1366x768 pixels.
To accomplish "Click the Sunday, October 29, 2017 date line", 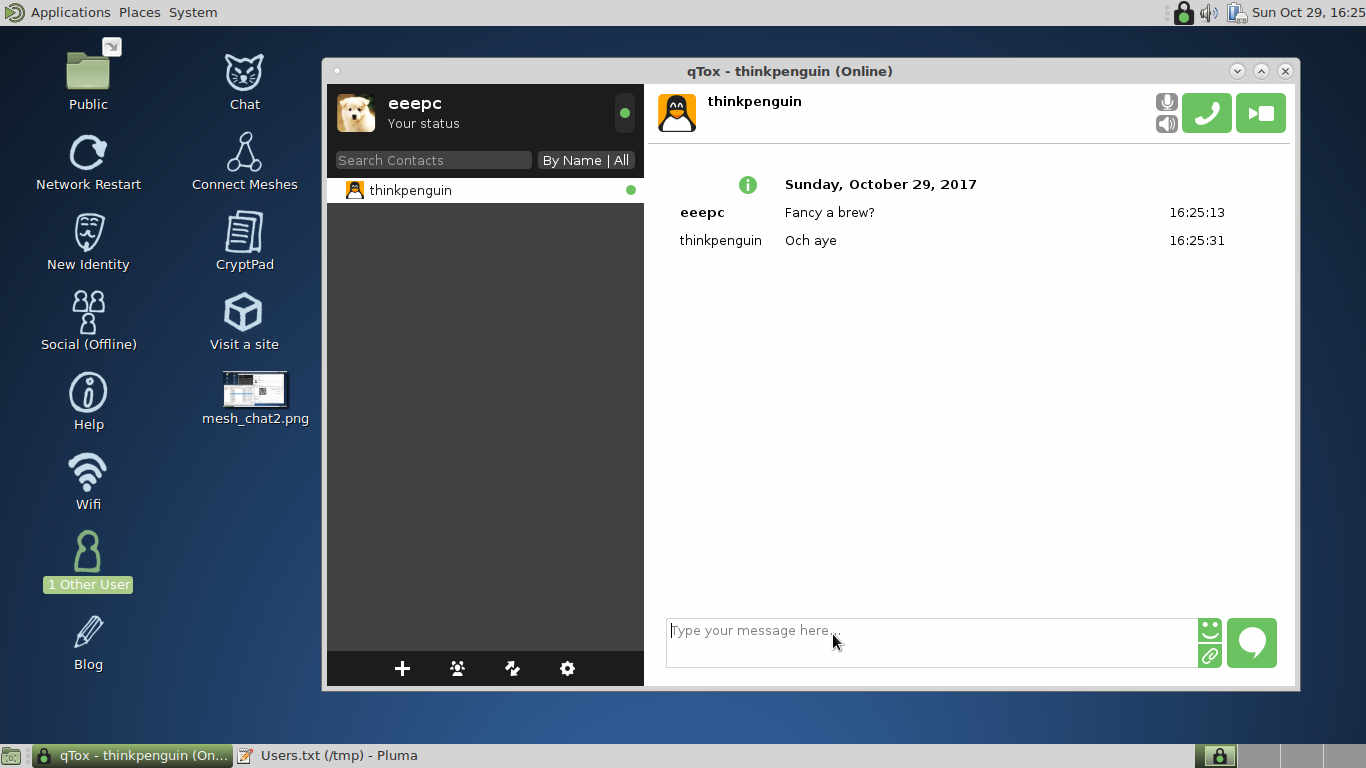I will 881,184.
